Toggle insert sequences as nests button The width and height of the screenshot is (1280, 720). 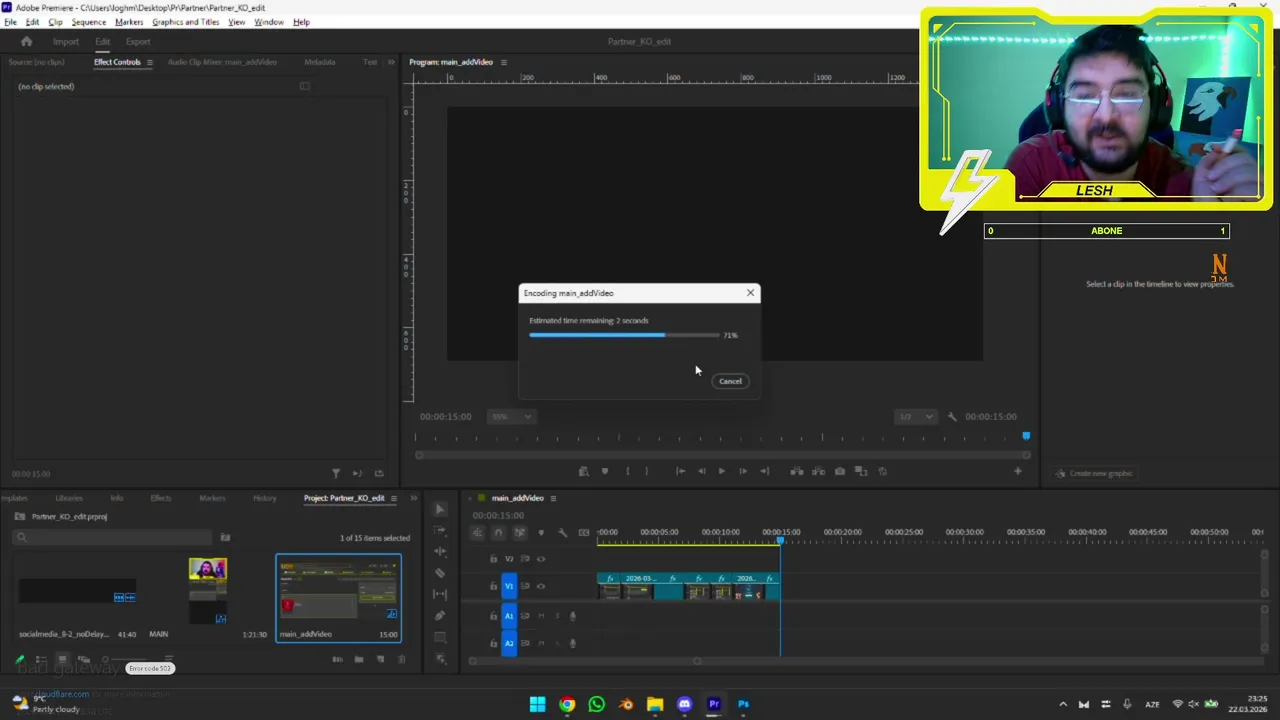pyautogui.click(x=477, y=532)
